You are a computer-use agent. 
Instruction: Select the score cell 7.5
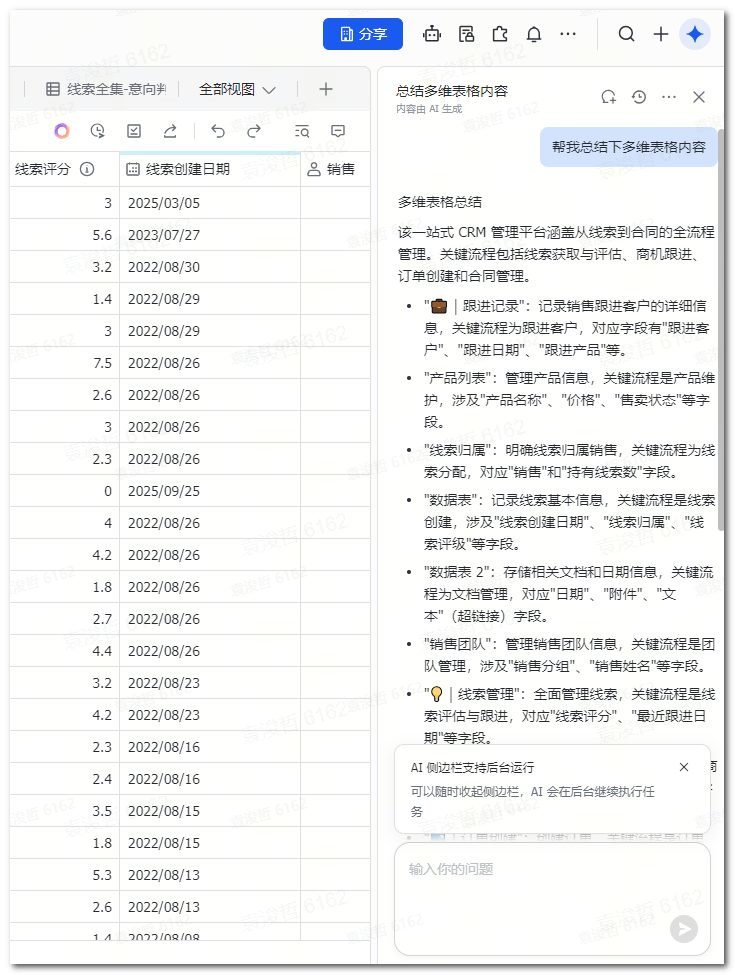(x=65, y=363)
